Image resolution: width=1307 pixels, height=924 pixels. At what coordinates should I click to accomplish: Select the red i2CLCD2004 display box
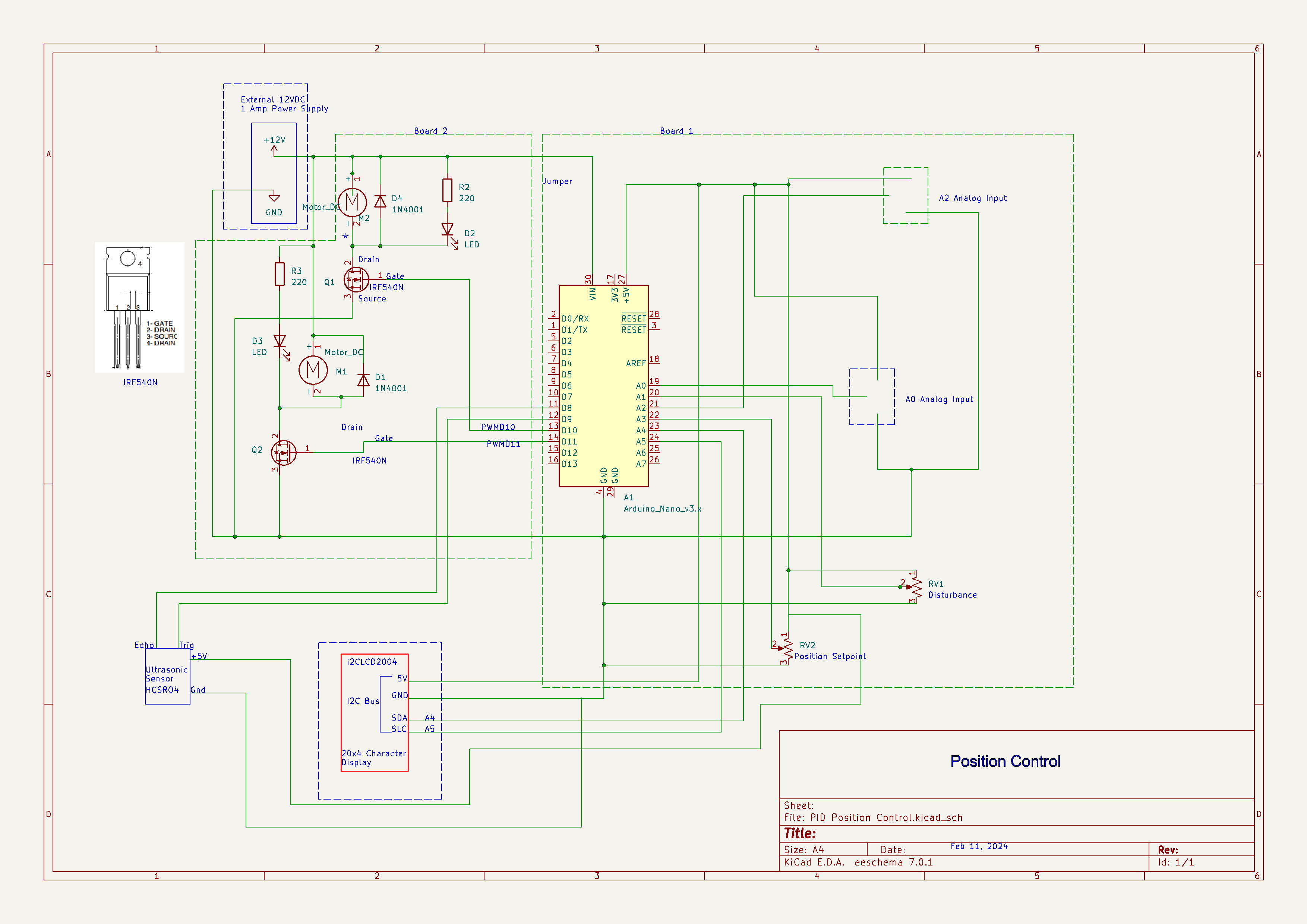click(375, 712)
